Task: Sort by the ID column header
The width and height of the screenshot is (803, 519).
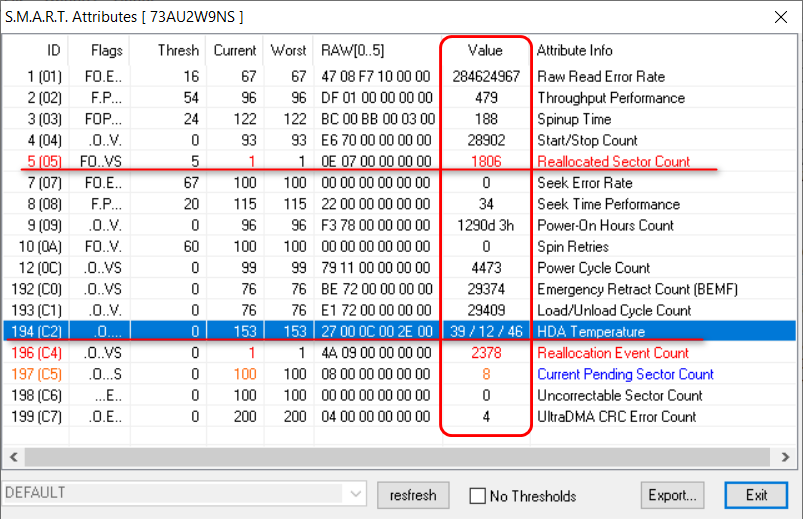Action: (x=53, y=50)
